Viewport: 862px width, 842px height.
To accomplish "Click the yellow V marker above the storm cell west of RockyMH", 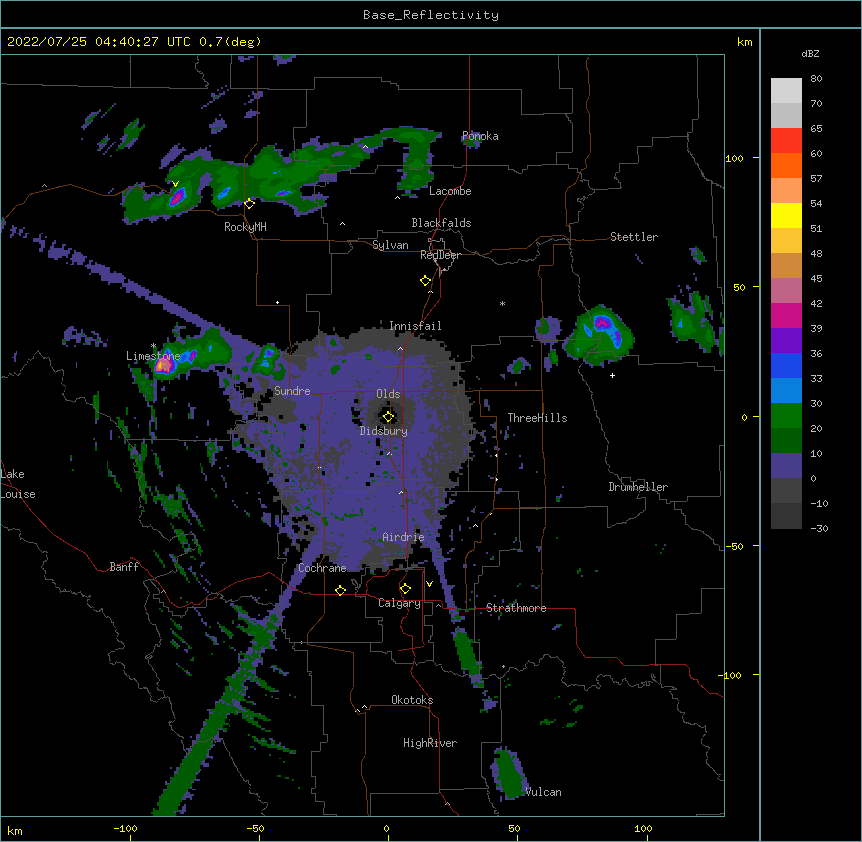I will [x=175, y=184].
